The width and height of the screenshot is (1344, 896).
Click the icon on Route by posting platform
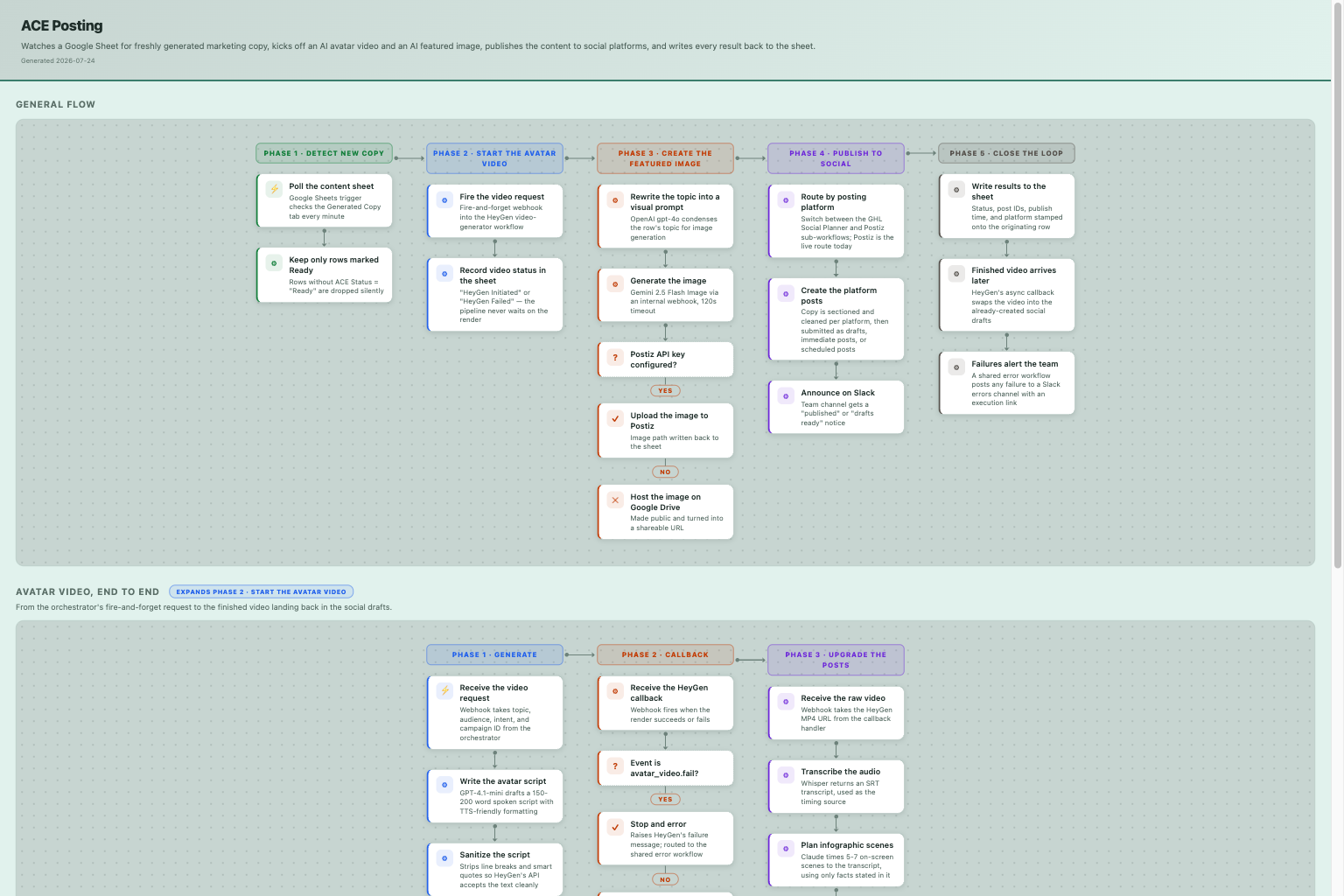(x=786, y=199)
